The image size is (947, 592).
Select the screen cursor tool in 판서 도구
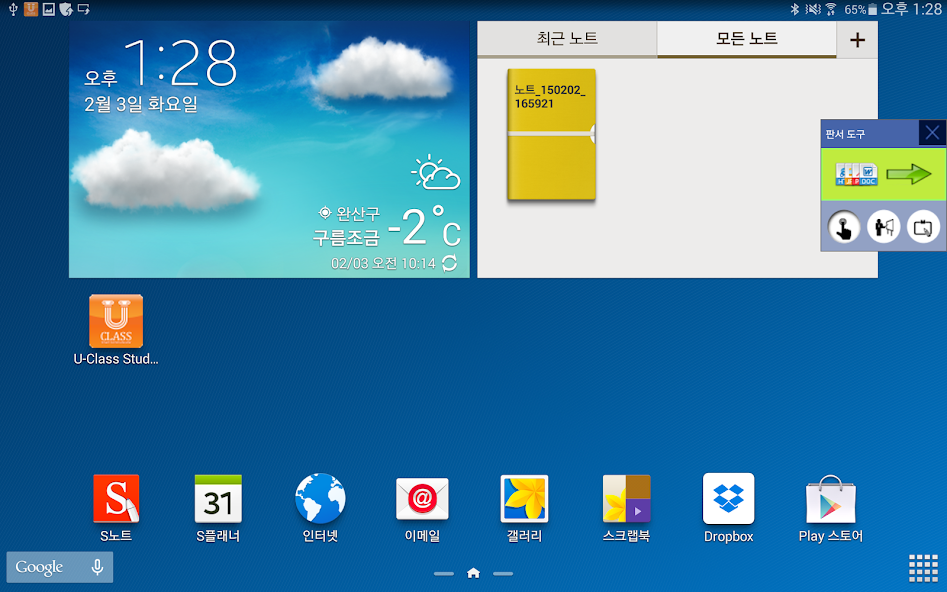(x=923, y=227)
